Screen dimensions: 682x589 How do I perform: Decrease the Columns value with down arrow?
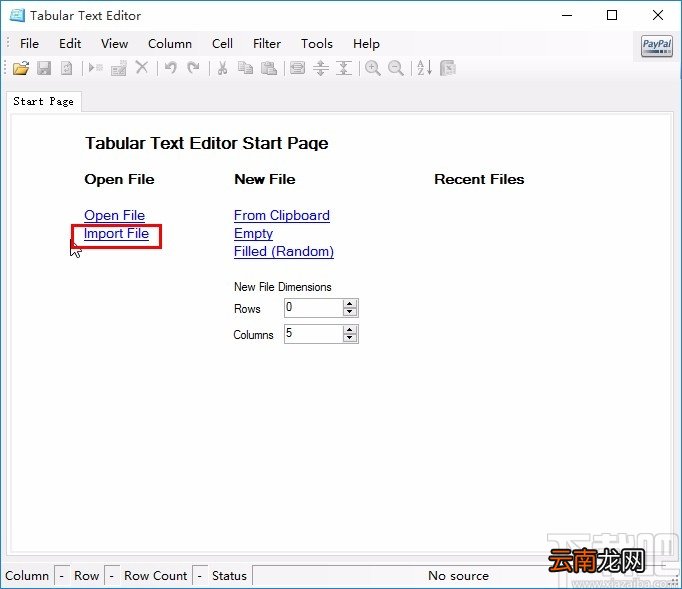pyautogui.click(x=350, y=338)
